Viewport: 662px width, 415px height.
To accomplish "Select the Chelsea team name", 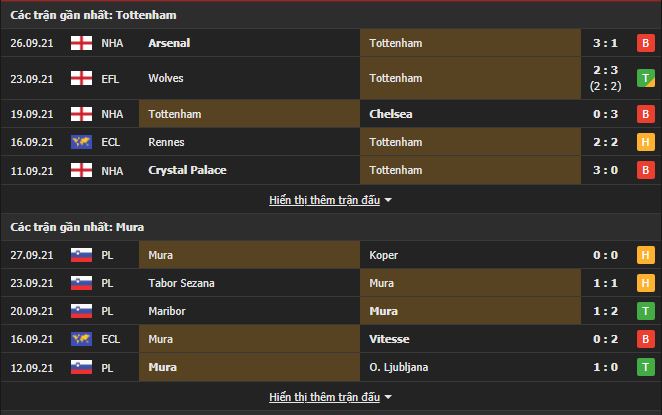I will pos(391,114).
